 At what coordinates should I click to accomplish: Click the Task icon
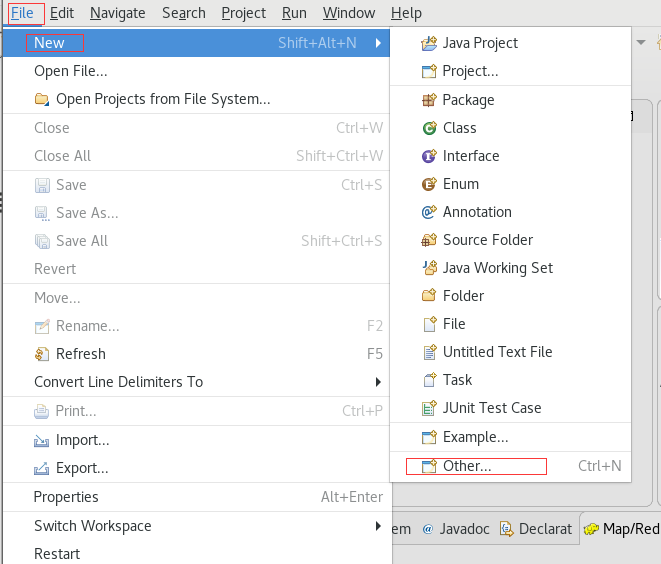click(x=430, y=380)
